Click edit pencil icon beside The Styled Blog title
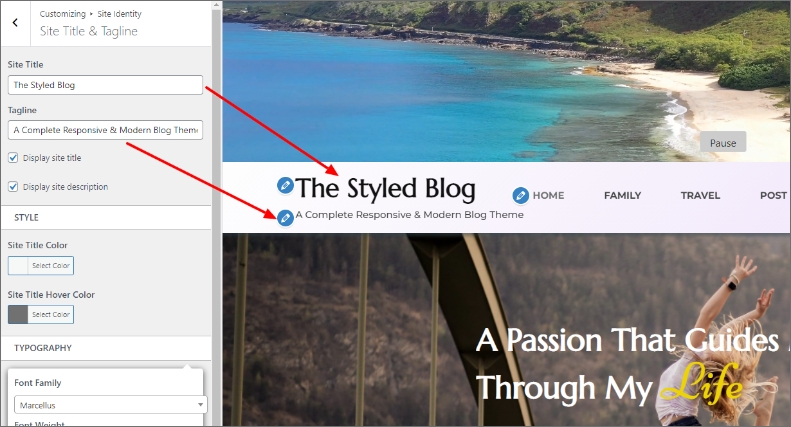This screenshot has height=427, width=791. click(x=285, y=185)
